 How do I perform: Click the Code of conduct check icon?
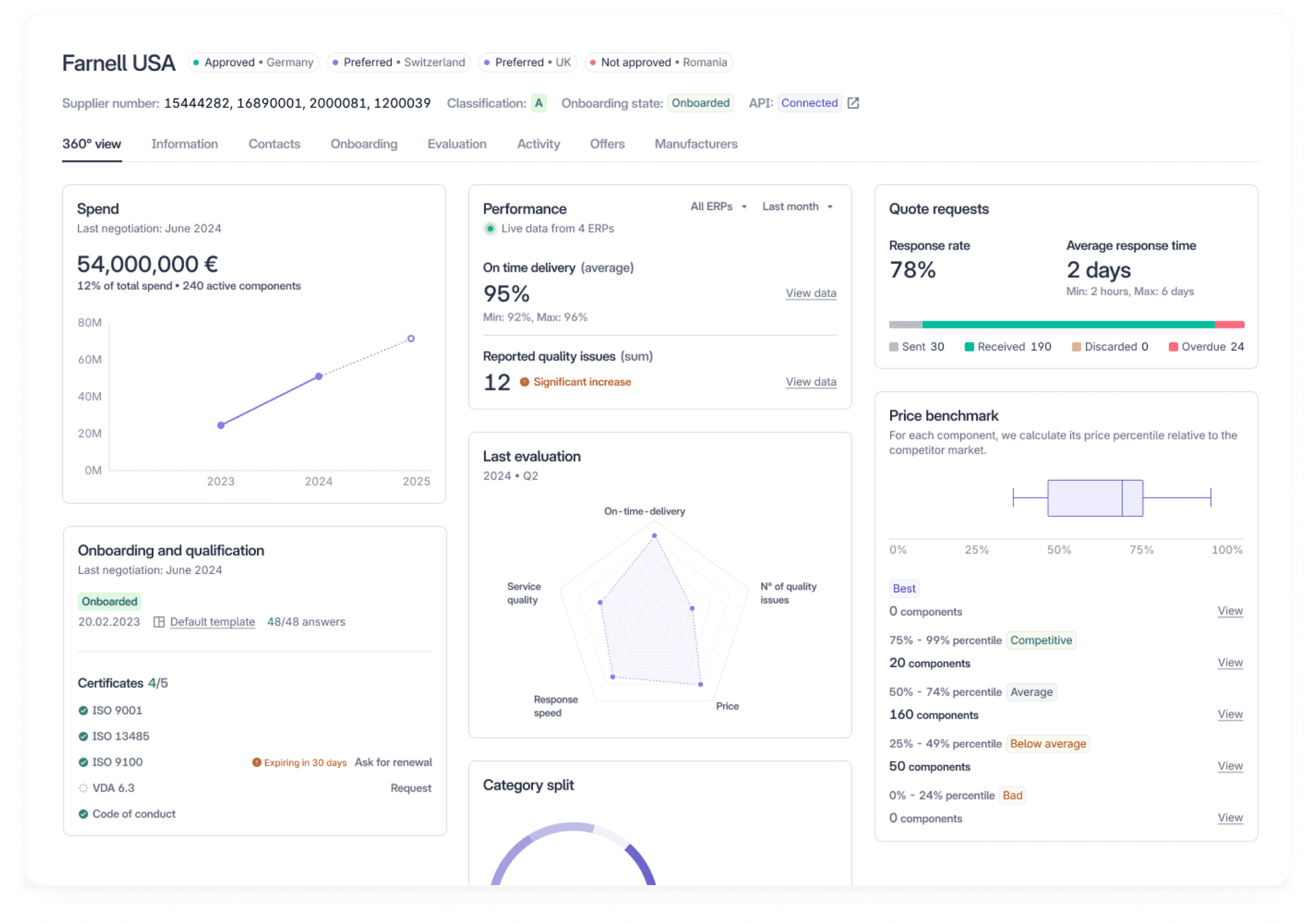point(84,814)
